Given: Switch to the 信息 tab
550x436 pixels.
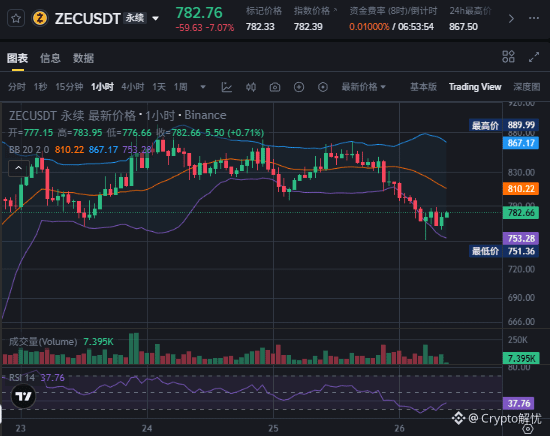Looking at the screenshot, I should 50,58.
